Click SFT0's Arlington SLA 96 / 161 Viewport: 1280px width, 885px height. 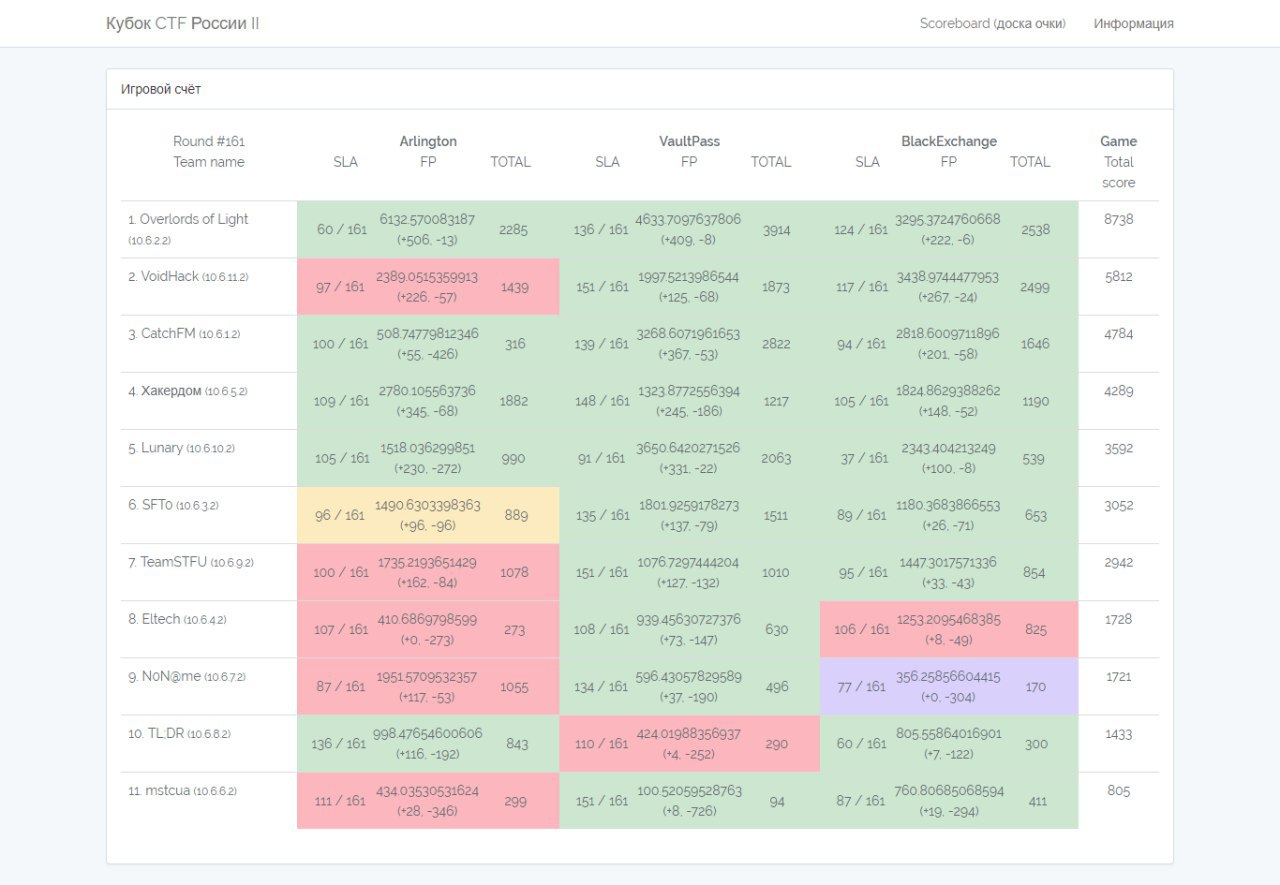click(340, 516)
